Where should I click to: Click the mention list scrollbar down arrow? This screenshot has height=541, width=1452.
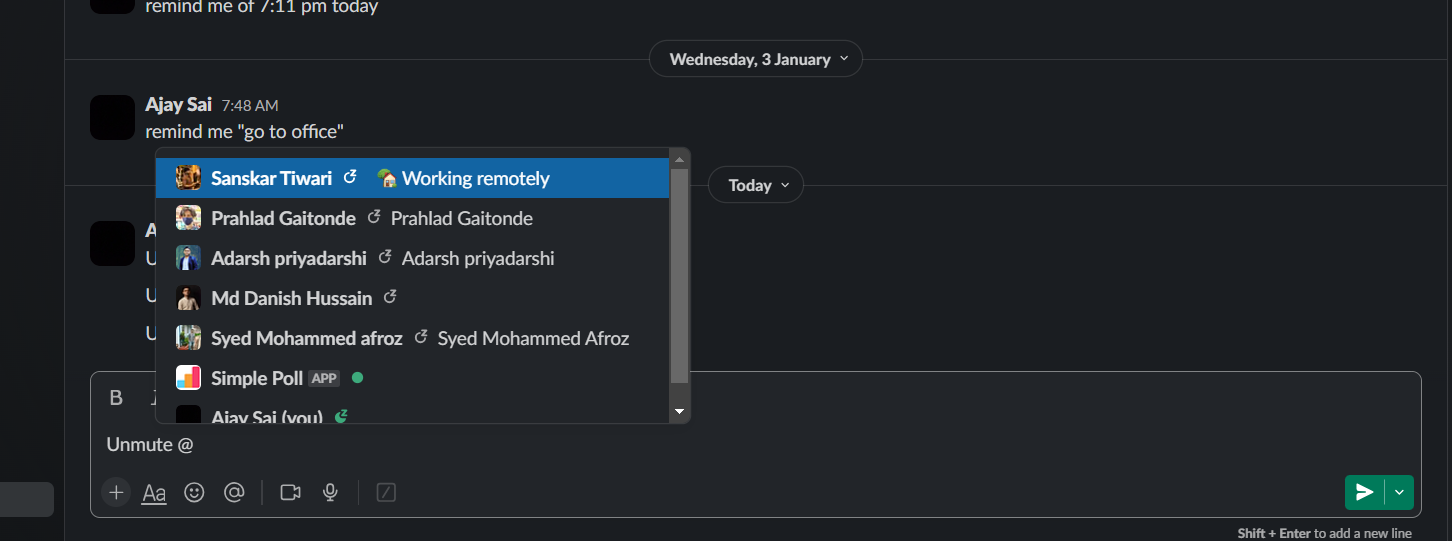[x=680, y=411]
